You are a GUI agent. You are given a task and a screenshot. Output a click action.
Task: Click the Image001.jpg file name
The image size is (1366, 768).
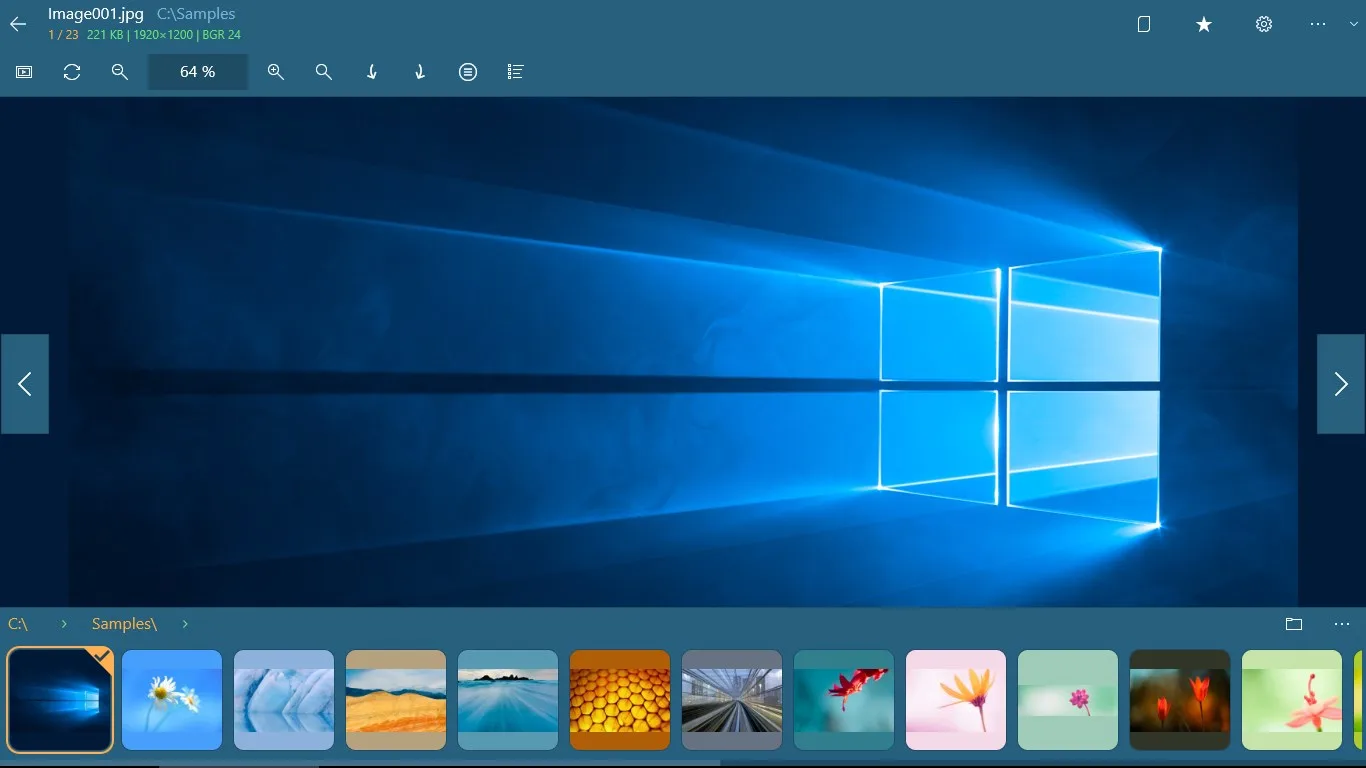click(x=96, y=14)
